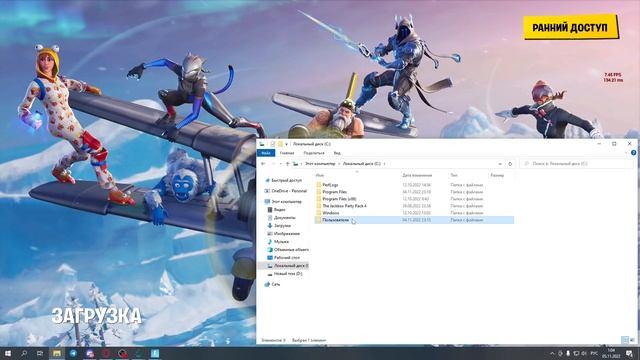This screenshot has width=640, height=360.
Task: Select Этот компьютер in navigation tree
Action: pyautogui.click(x=283, y=202)
